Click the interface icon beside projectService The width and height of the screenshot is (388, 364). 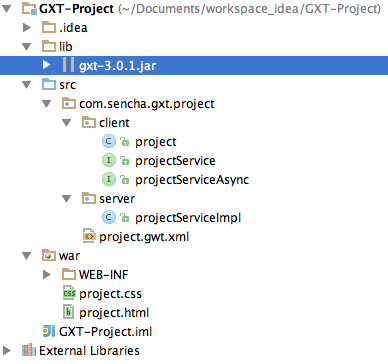[x=109, y=161]
